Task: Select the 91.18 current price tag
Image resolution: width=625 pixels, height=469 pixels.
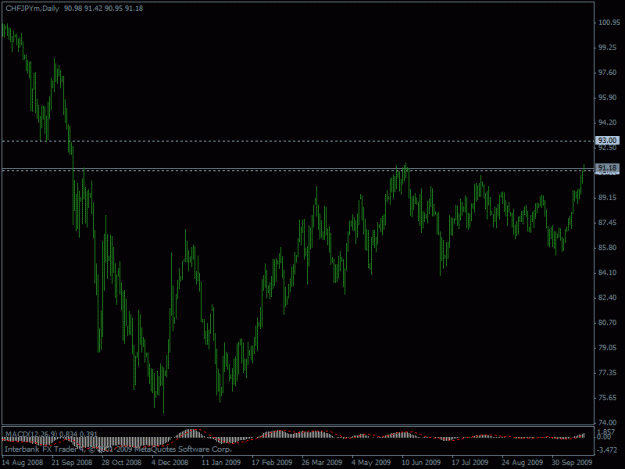Action: (x=607, y=168)
